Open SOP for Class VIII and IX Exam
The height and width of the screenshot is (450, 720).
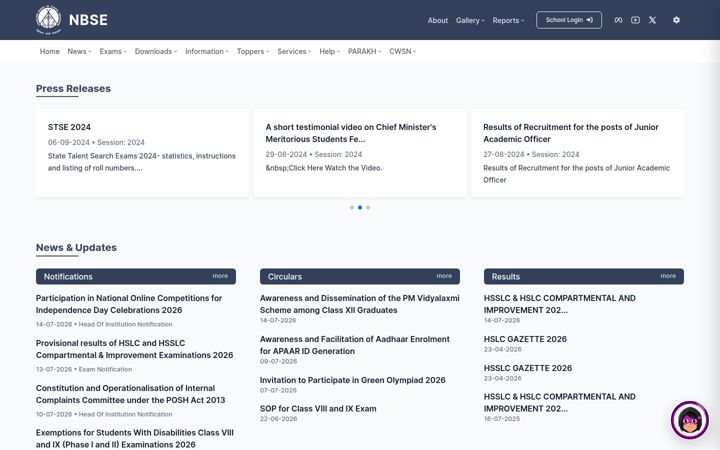click(318, 409)
